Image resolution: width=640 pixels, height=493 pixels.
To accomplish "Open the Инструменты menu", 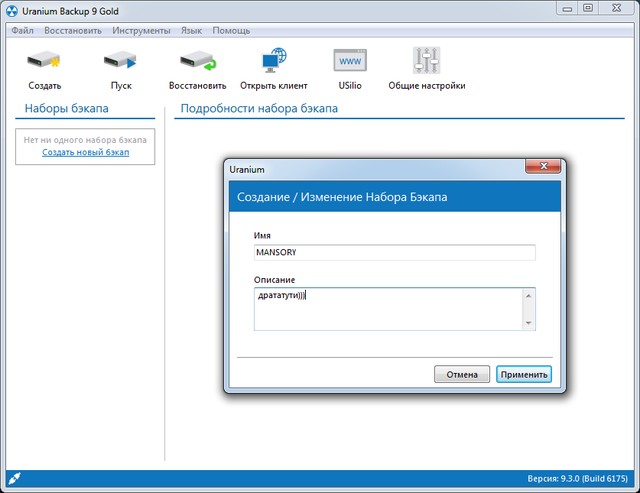I will [x=141, y=31].
